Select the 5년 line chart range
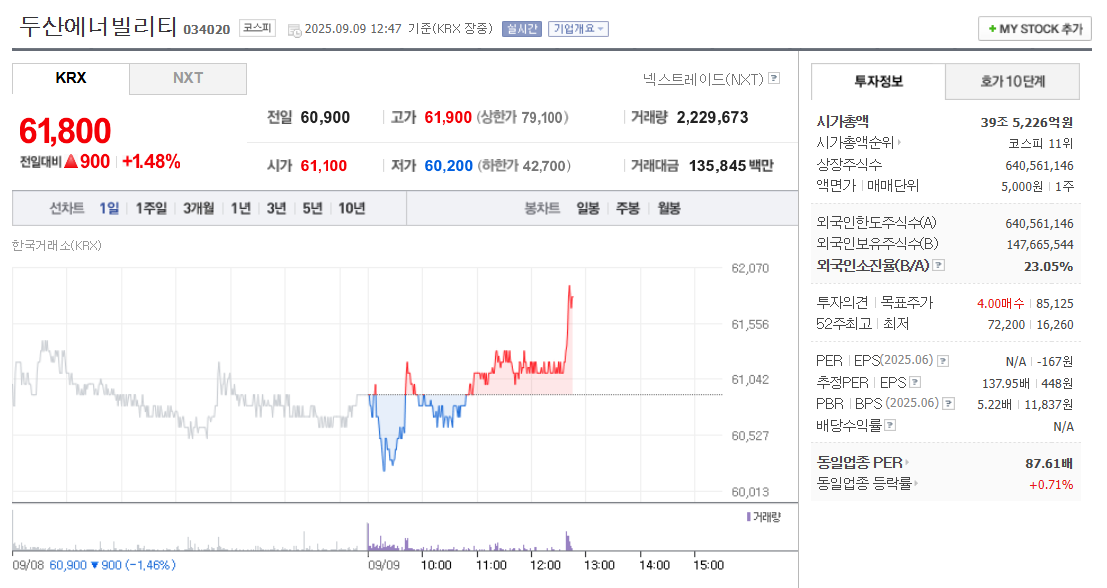1107x588 pixels. tap(312, 208)
